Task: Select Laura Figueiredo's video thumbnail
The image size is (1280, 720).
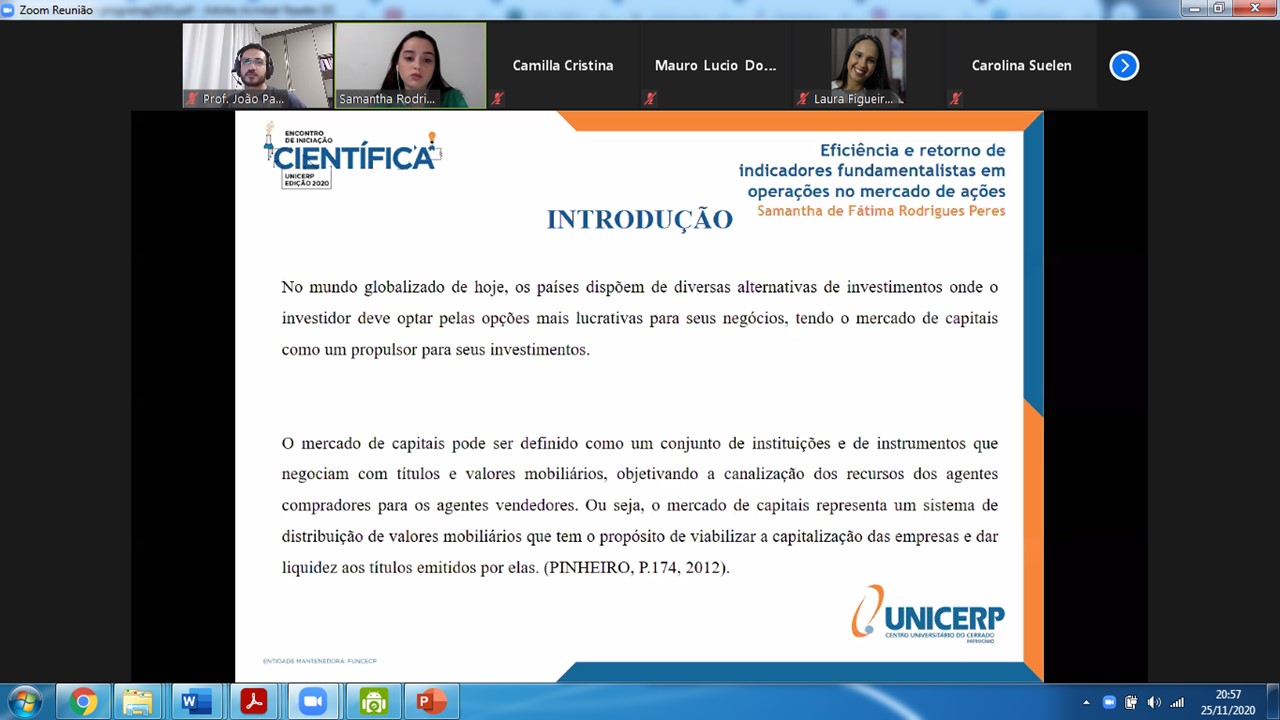Action: 867,65
